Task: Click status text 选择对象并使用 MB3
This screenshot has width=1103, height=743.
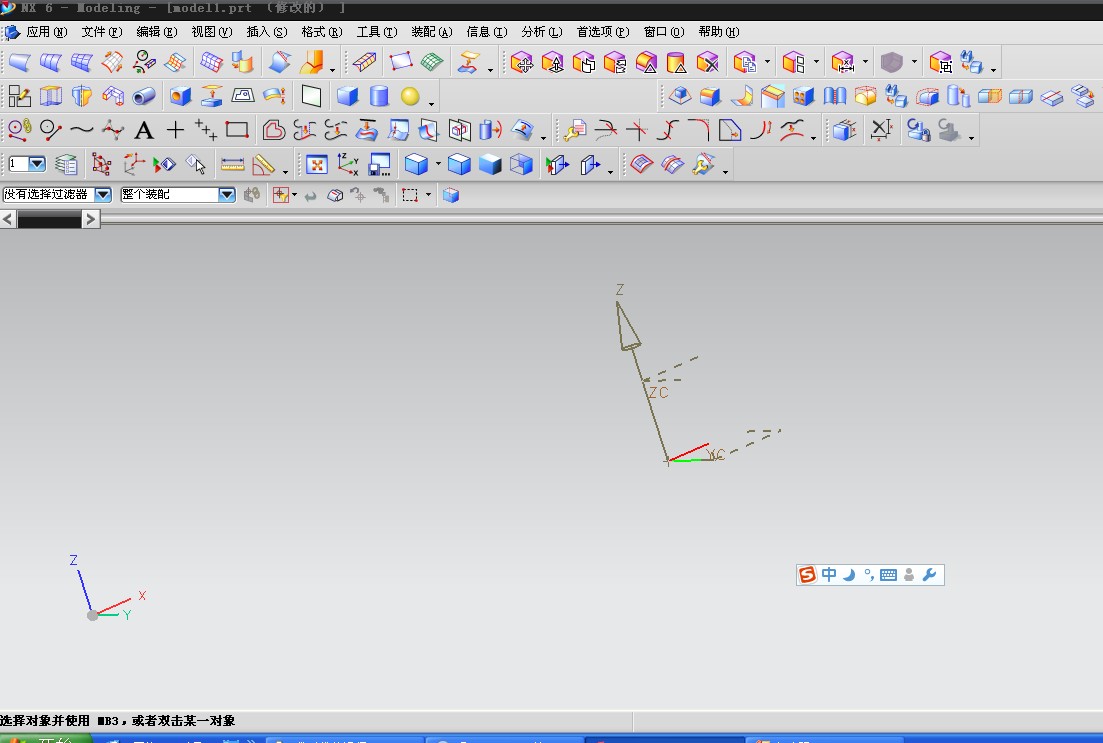Action: 59,720
